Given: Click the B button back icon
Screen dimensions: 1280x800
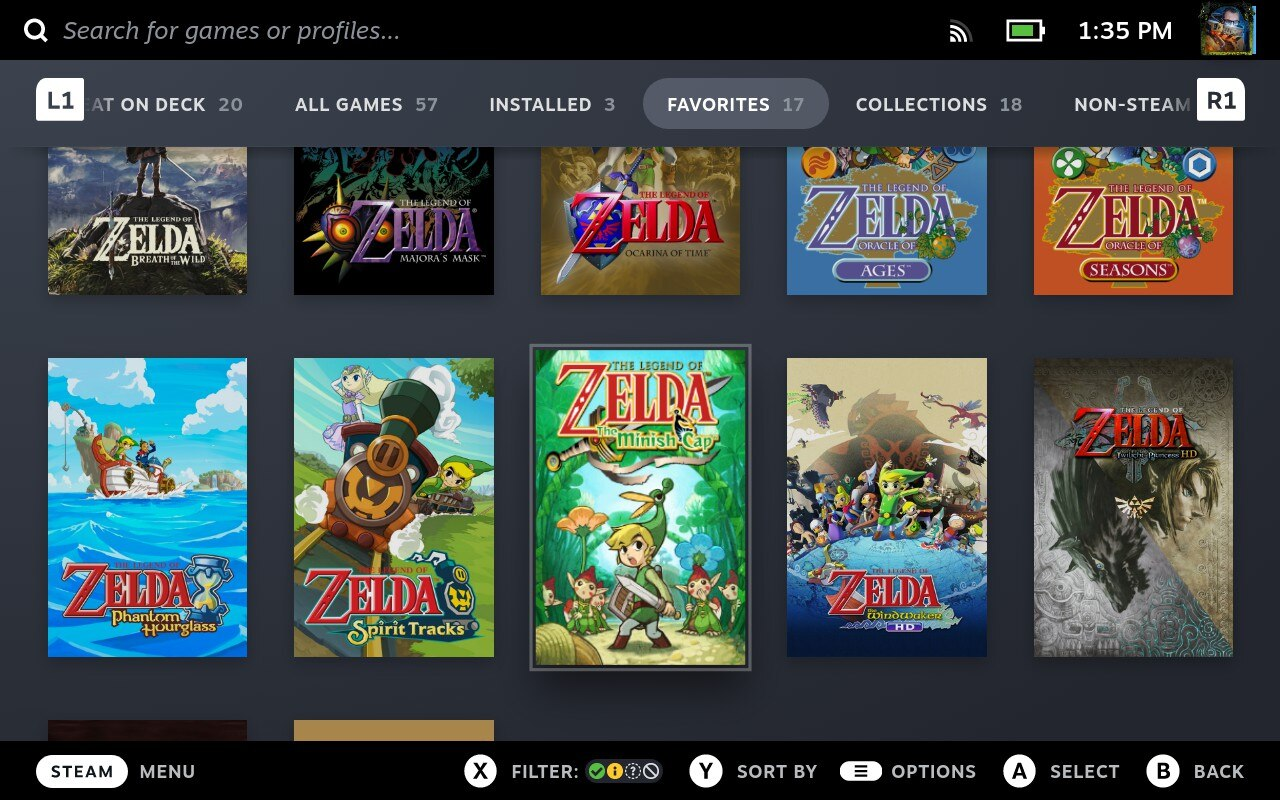Looking at the screenshot, I should tap(1163, 771).
